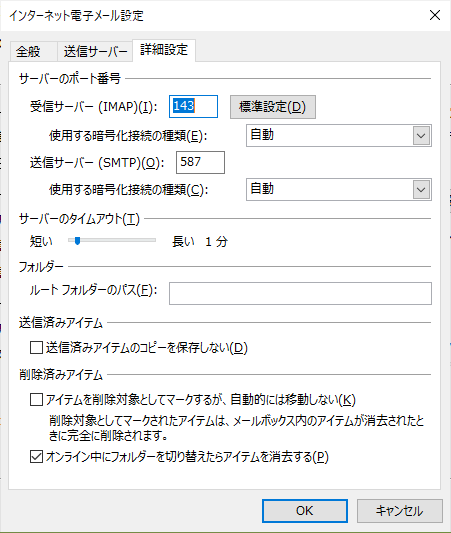Click the キャンセル button
This screenshot has height=533, width=451.
(400, 511)
